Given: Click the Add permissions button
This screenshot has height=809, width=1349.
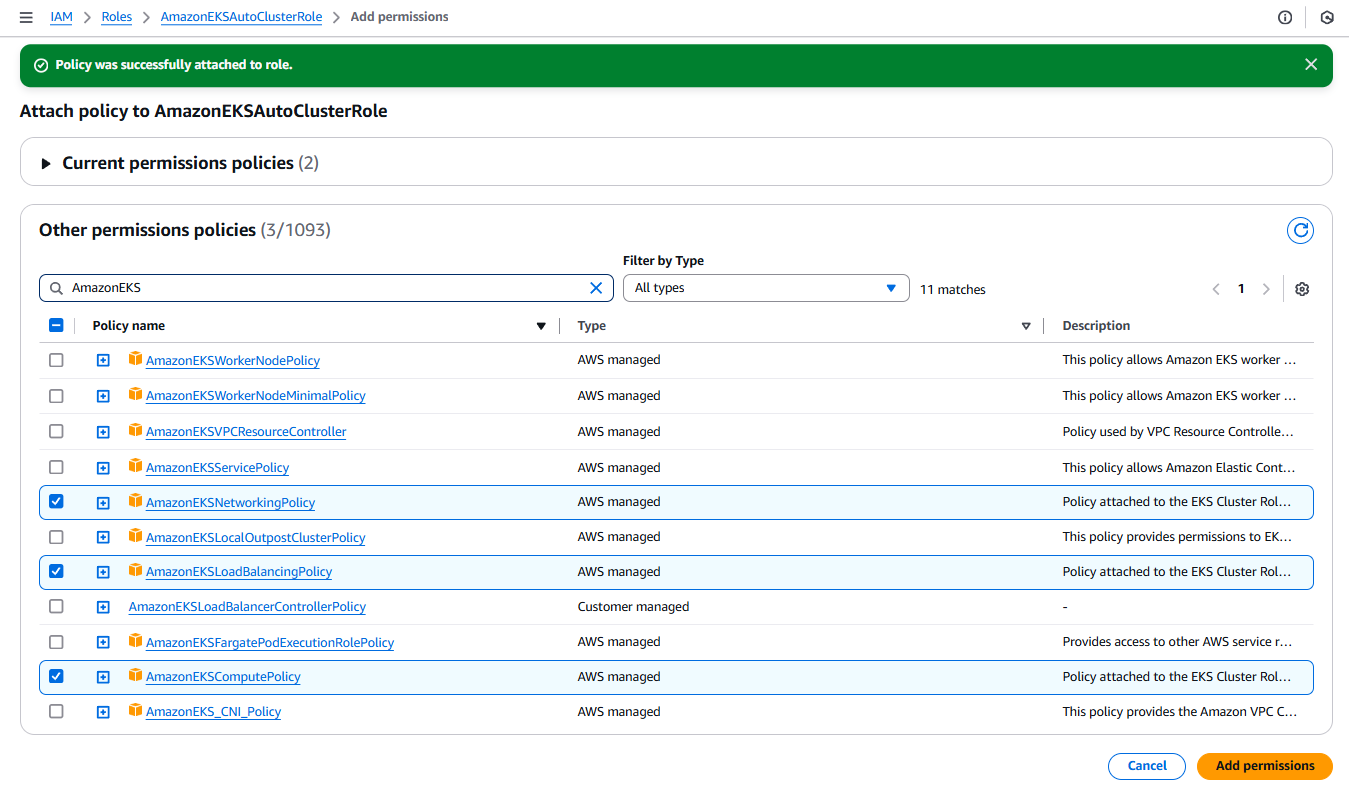Looking at the screenshot, I should point(1265,766).
